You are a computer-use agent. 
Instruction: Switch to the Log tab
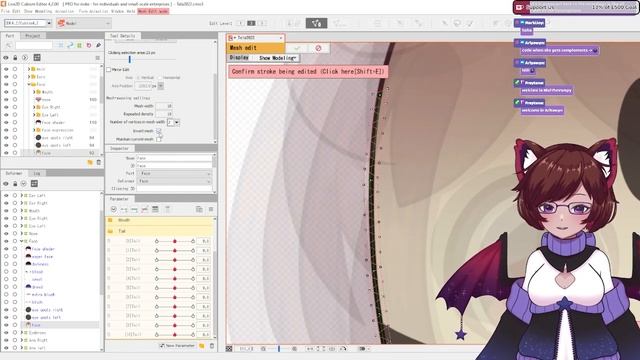coord(37,173)
